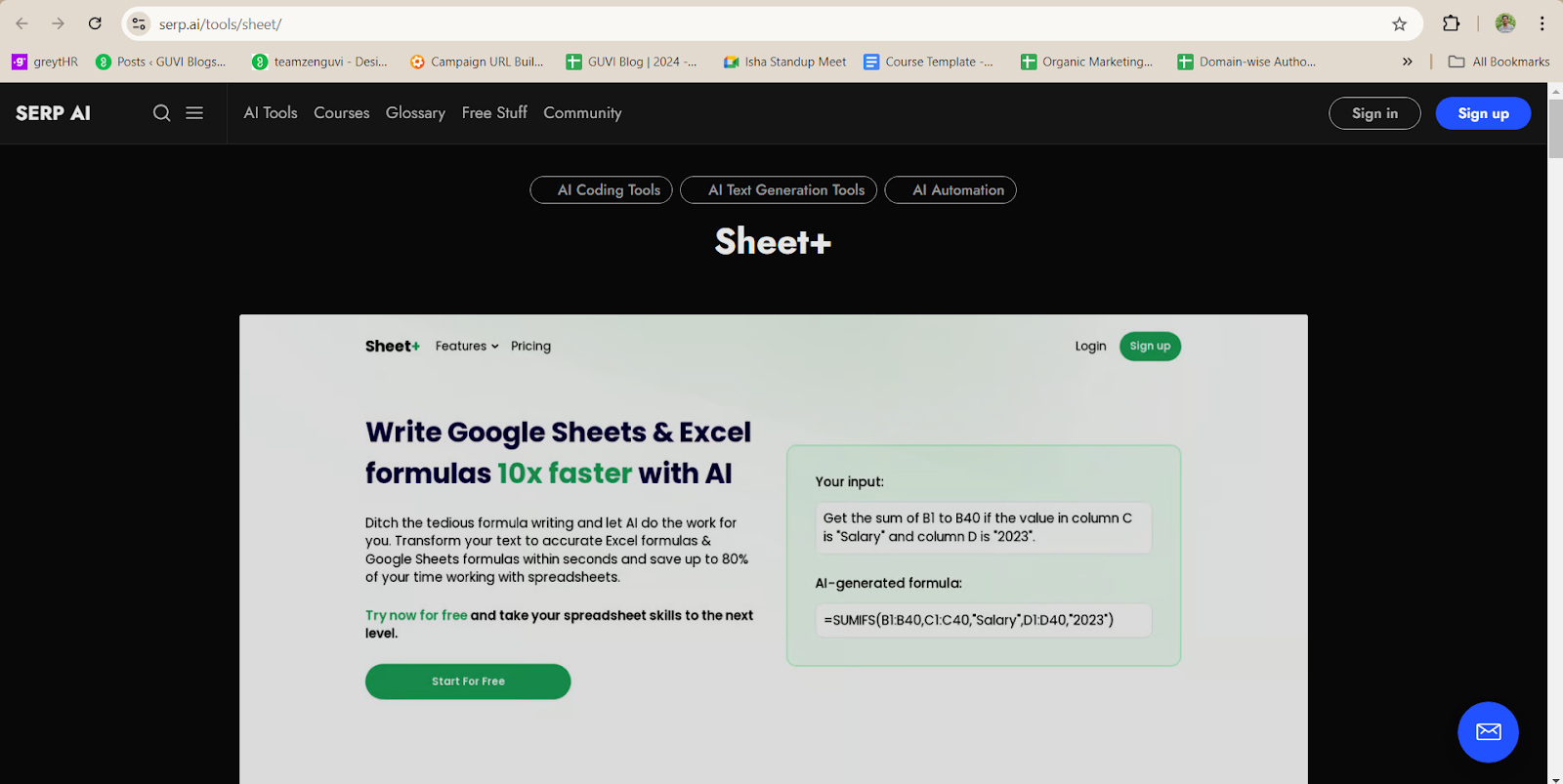Click the AI-generated formula field
This screenshot has height=784, width=1563.
coord(984,620)
